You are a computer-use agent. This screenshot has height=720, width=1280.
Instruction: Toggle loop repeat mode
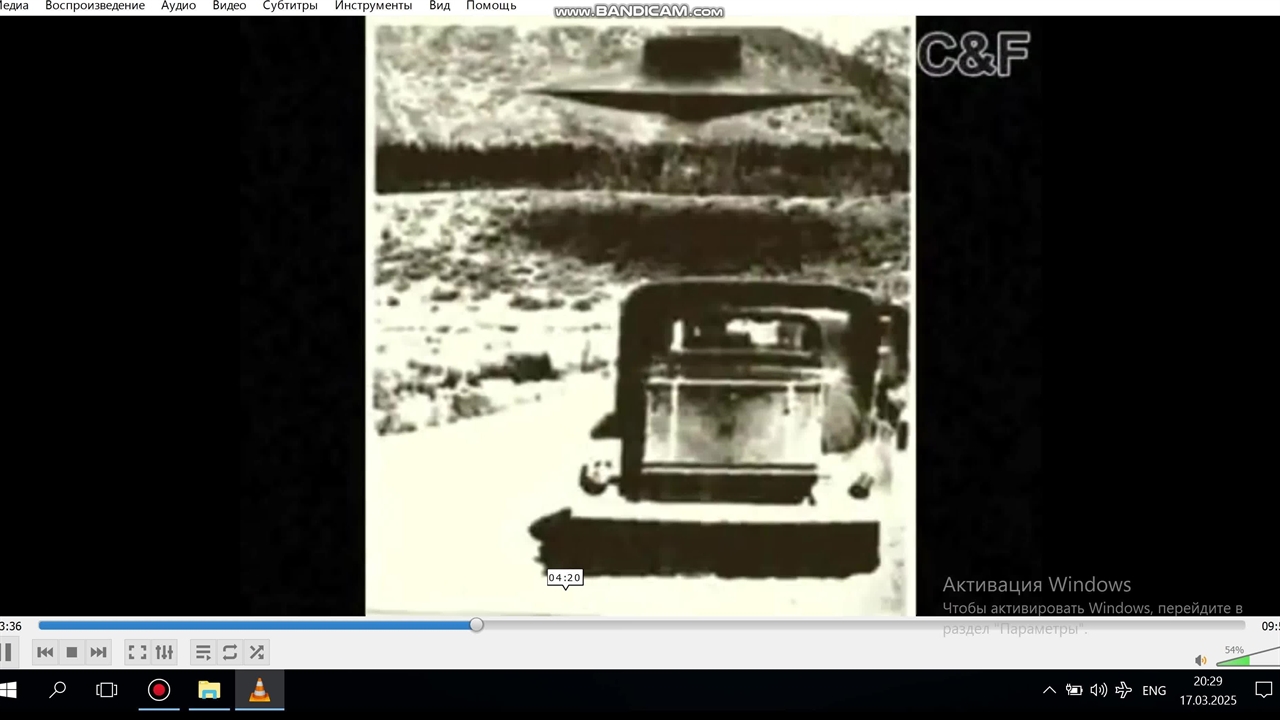point(230,652)
